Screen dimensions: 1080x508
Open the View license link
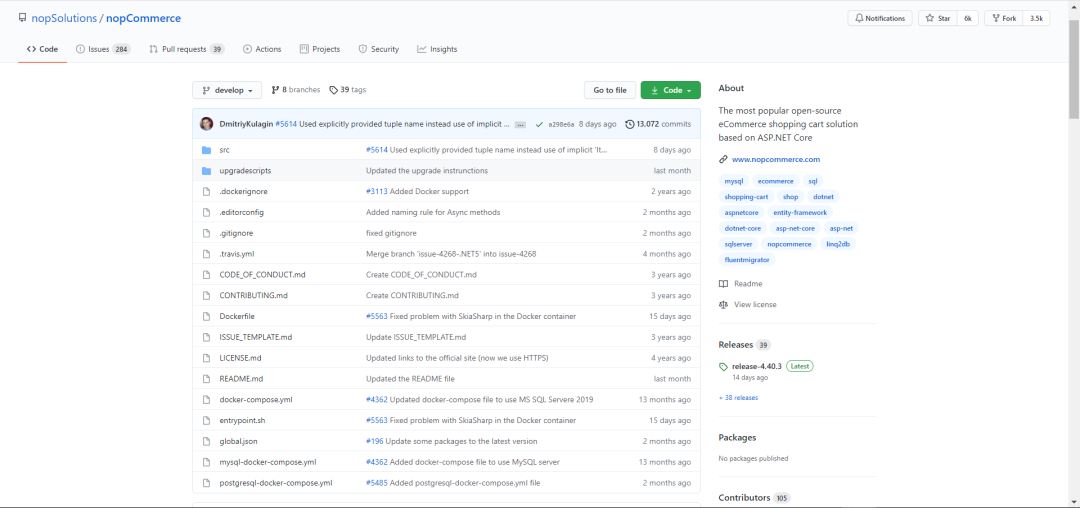click(755, 304)
